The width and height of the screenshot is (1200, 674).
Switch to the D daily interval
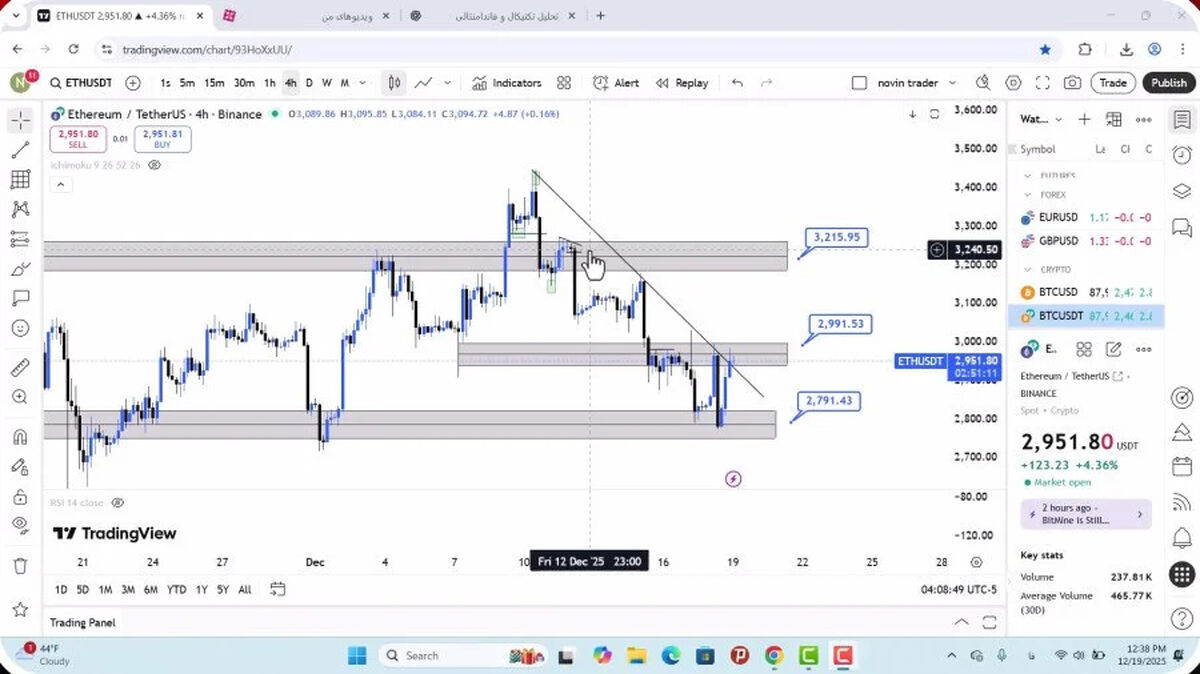pyautogui.click(x=309, y=83)
